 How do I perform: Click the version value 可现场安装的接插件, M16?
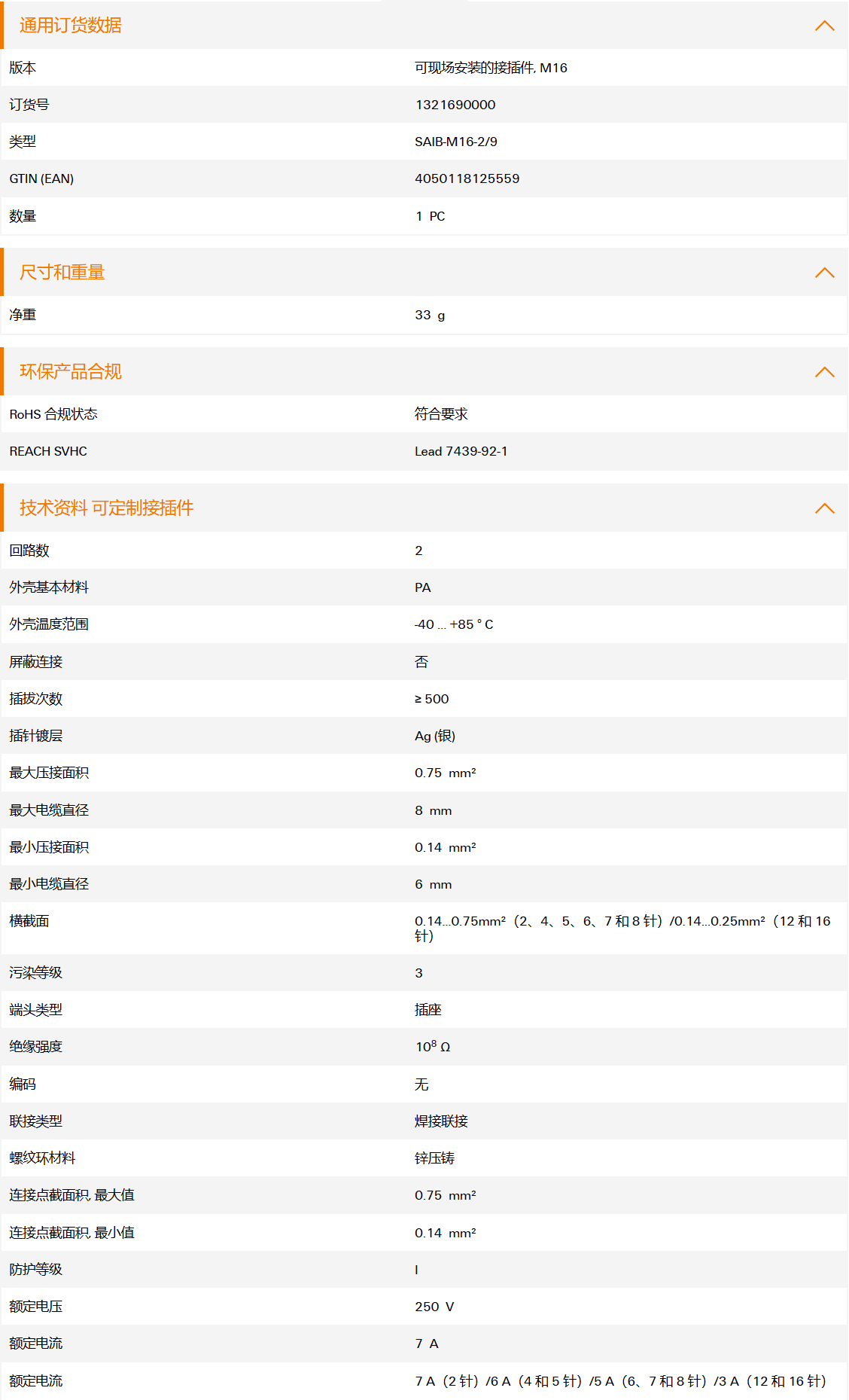491,68
